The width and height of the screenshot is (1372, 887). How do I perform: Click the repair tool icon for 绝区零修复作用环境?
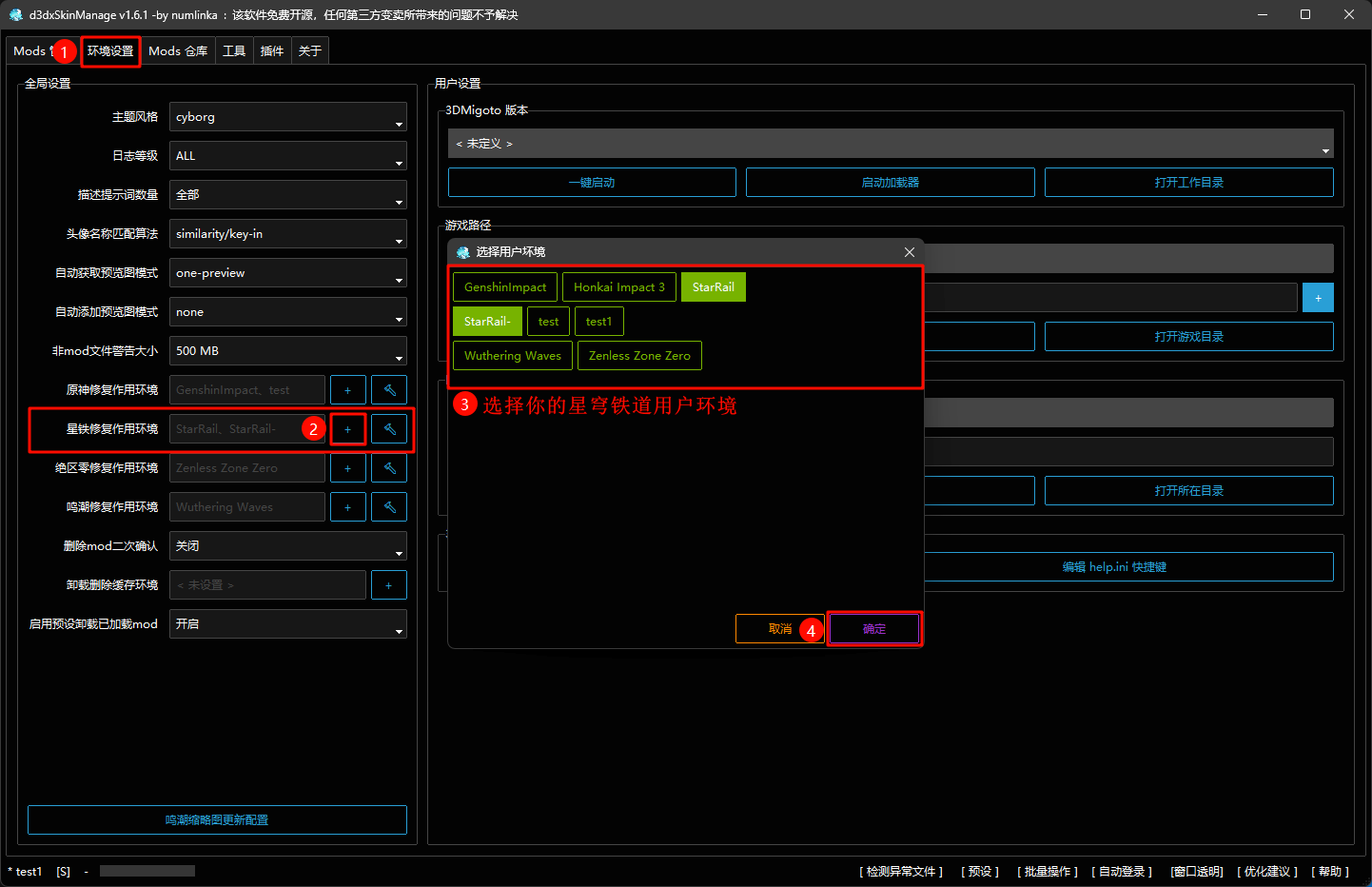click(389, 468)
